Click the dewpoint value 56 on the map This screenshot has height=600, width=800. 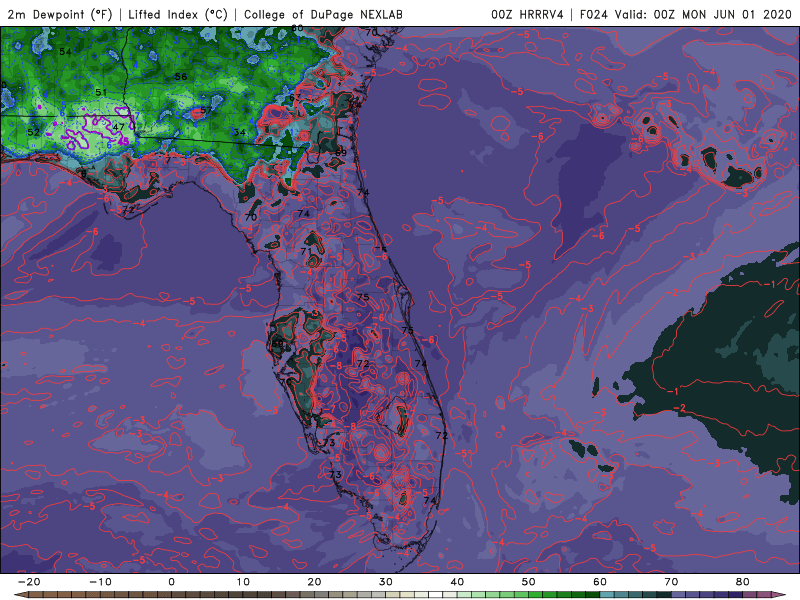coord(181,77)
